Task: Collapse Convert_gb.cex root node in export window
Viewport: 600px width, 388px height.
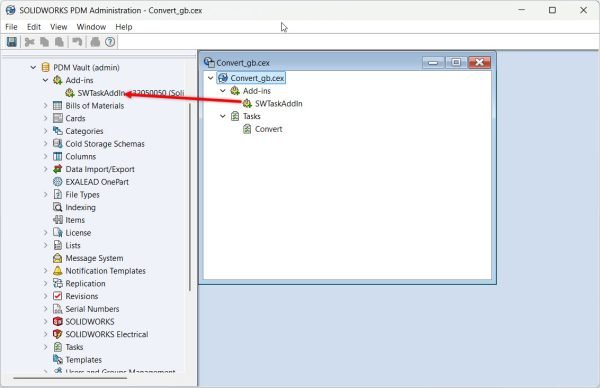Action: coord(210,78)
